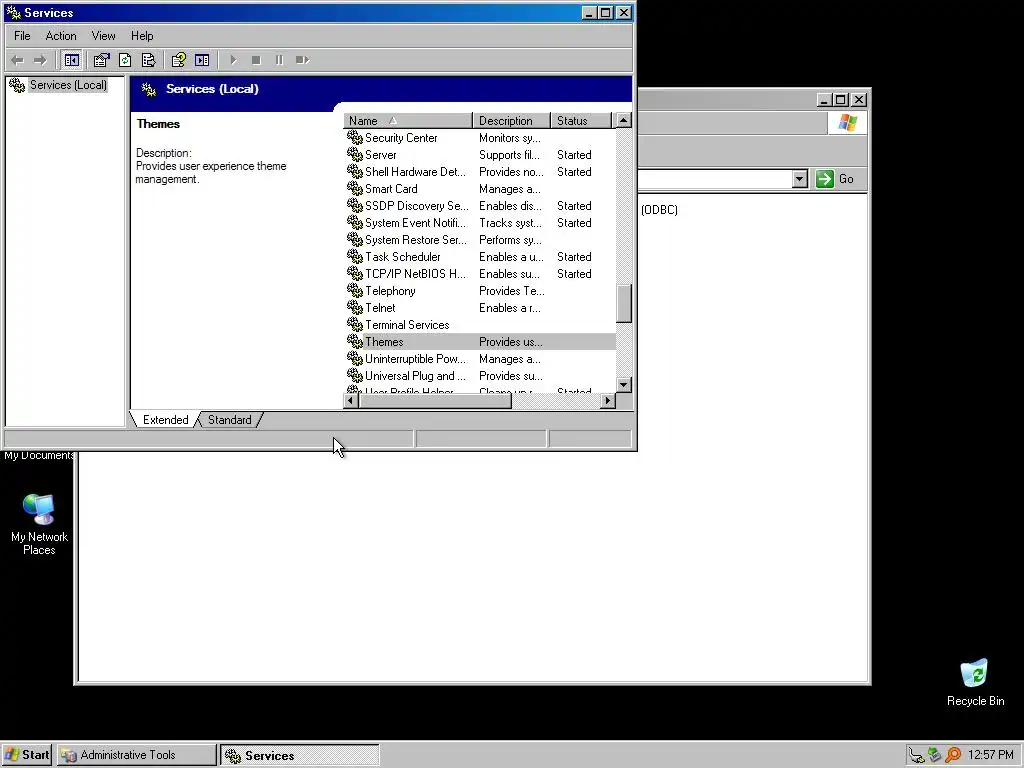Select Uninterruptible Power Supply service

click(480, 359)
